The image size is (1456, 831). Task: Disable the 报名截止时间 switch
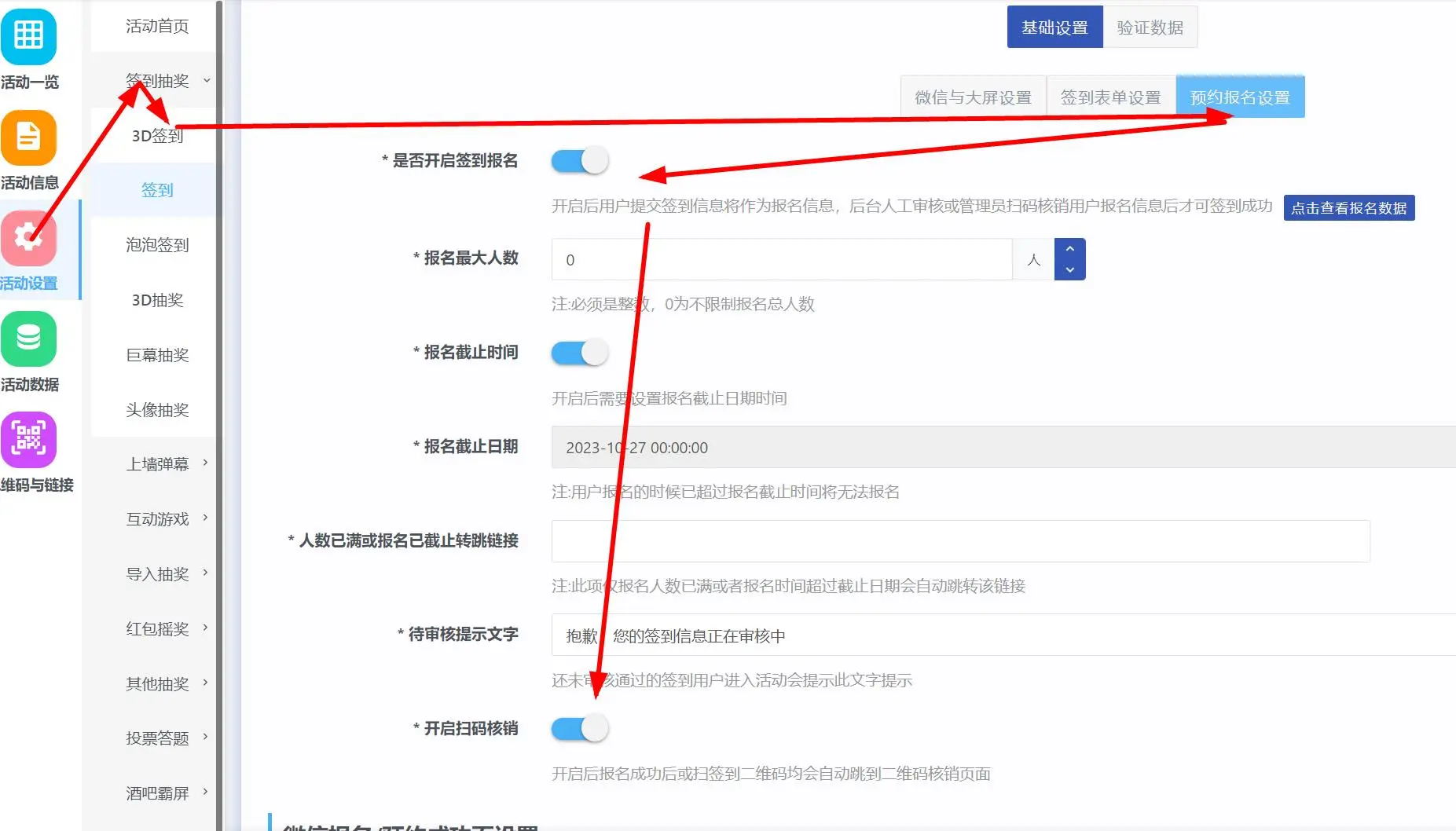[580, 353]
